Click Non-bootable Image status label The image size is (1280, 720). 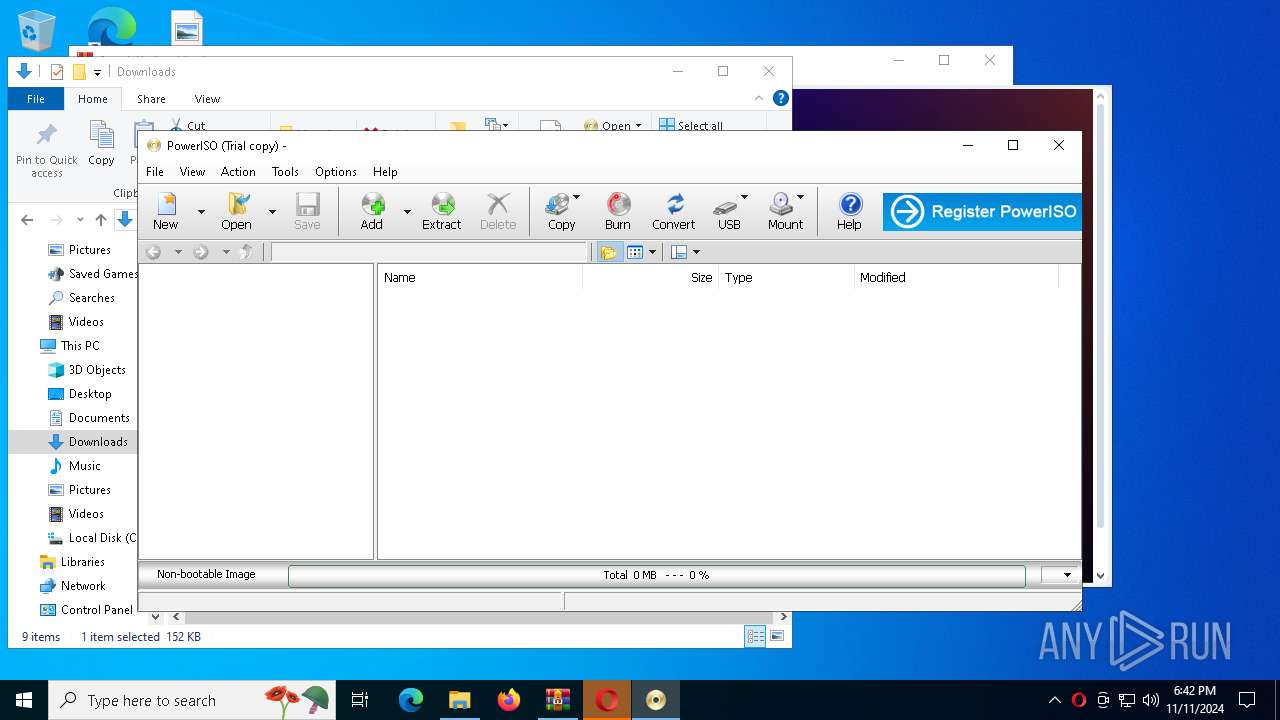206,574
